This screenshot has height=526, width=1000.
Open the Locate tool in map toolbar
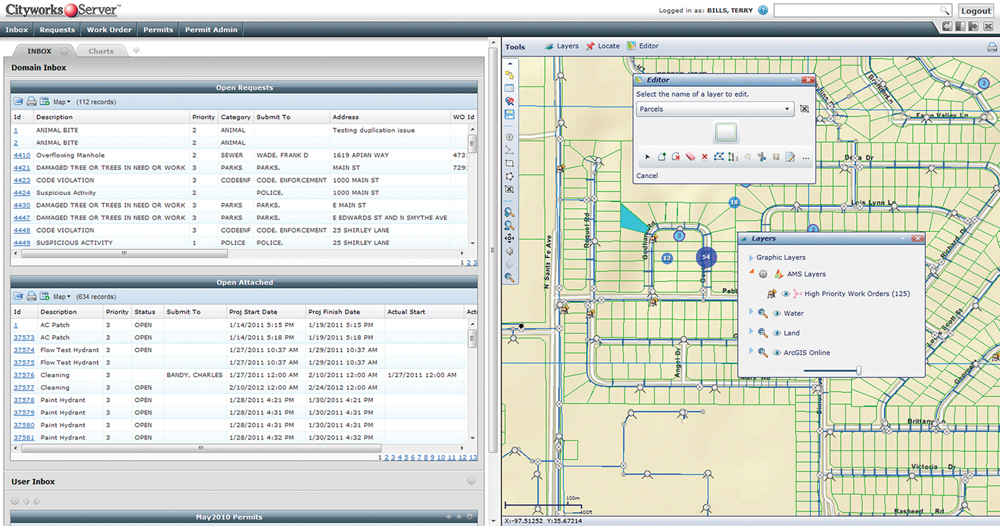[x=603, y=46]
